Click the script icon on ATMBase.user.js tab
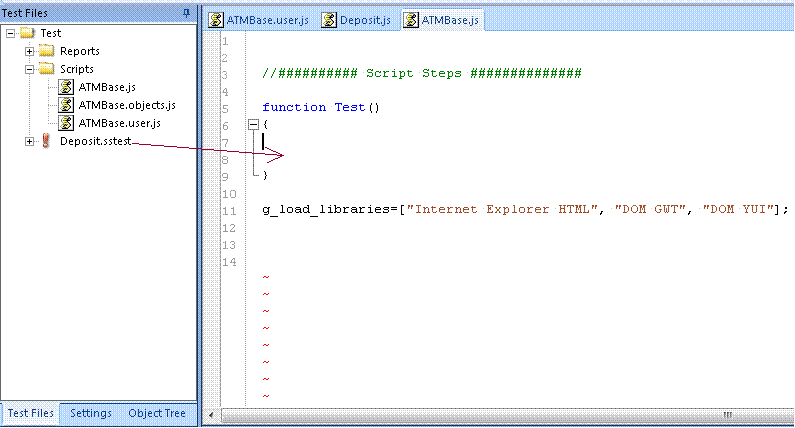The width and height of the screenshot is (795, 428). tap(215, 21)
